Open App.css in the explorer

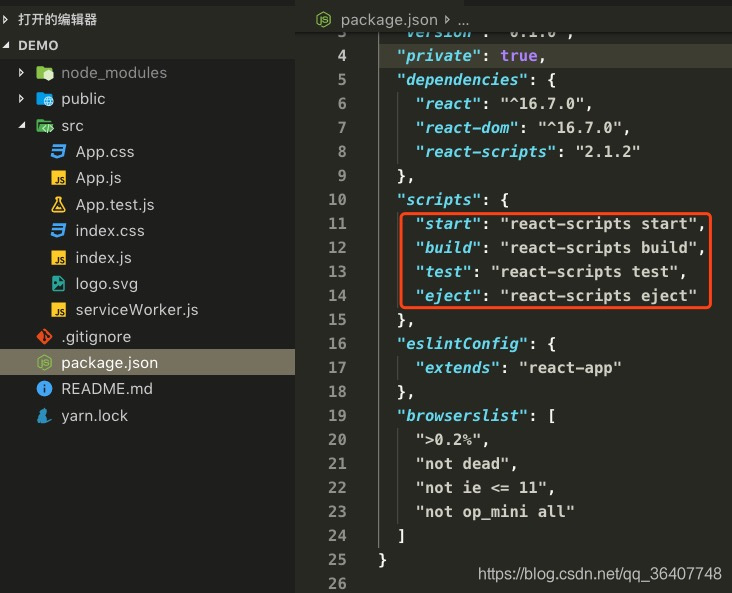coord(105,152)
